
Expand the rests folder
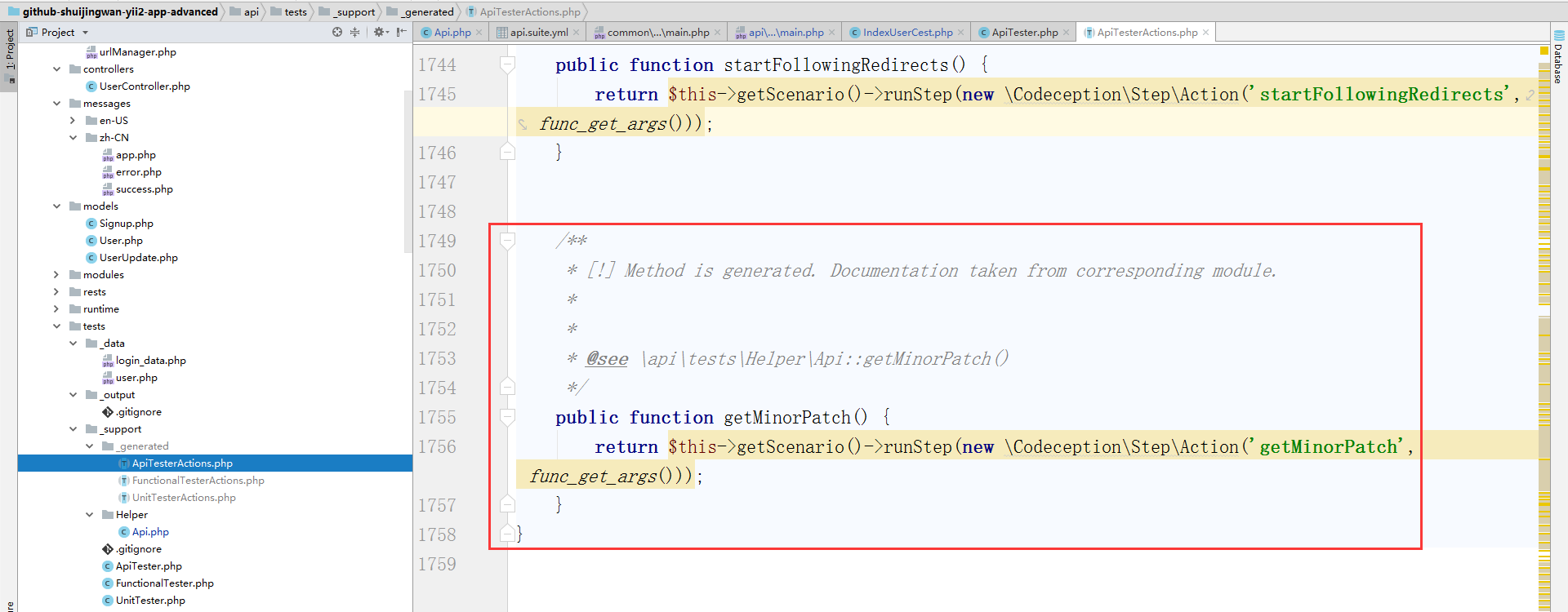point(56,292)
